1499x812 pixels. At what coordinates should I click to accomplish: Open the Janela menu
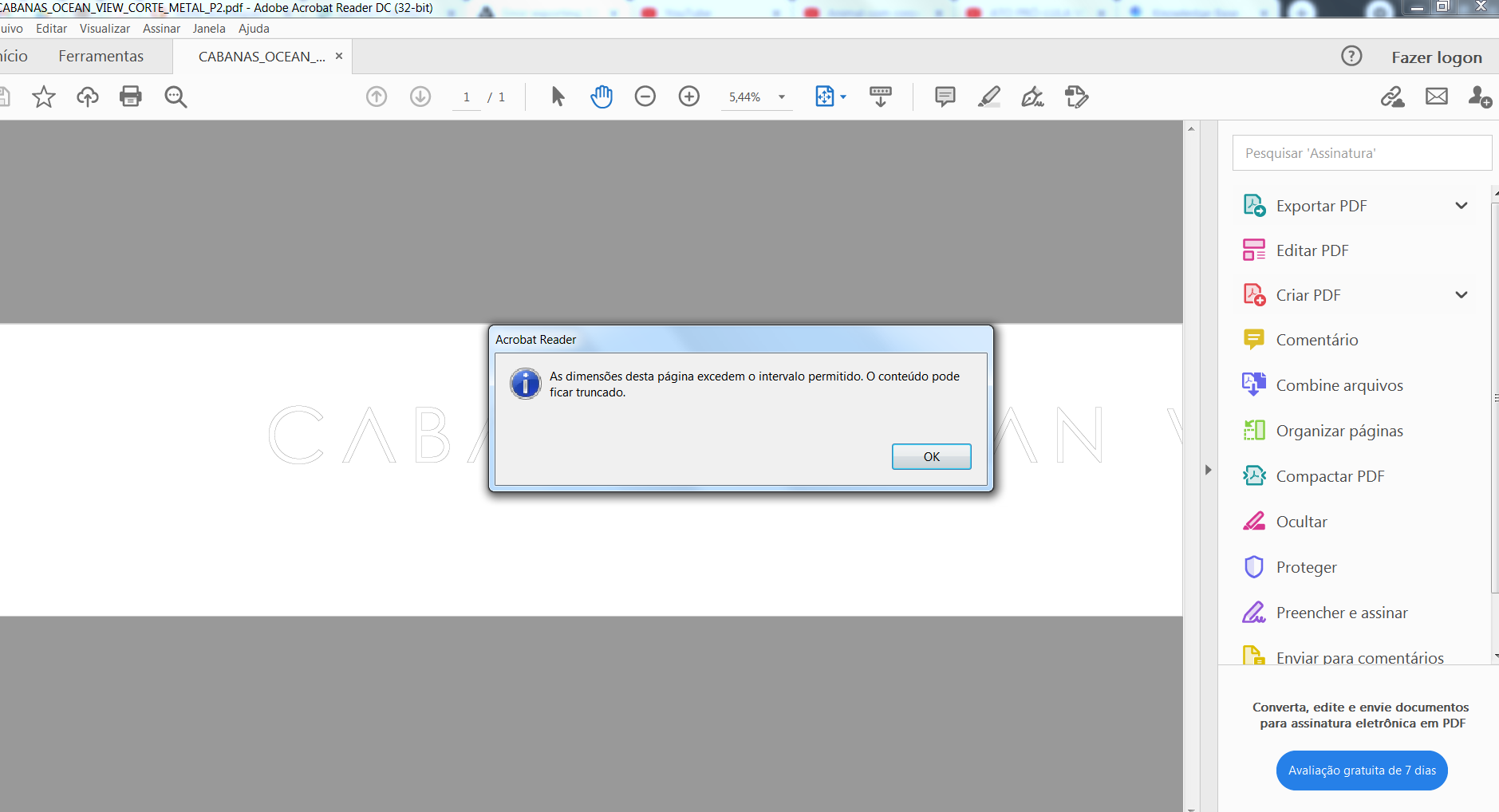click(x=209, y=29)
